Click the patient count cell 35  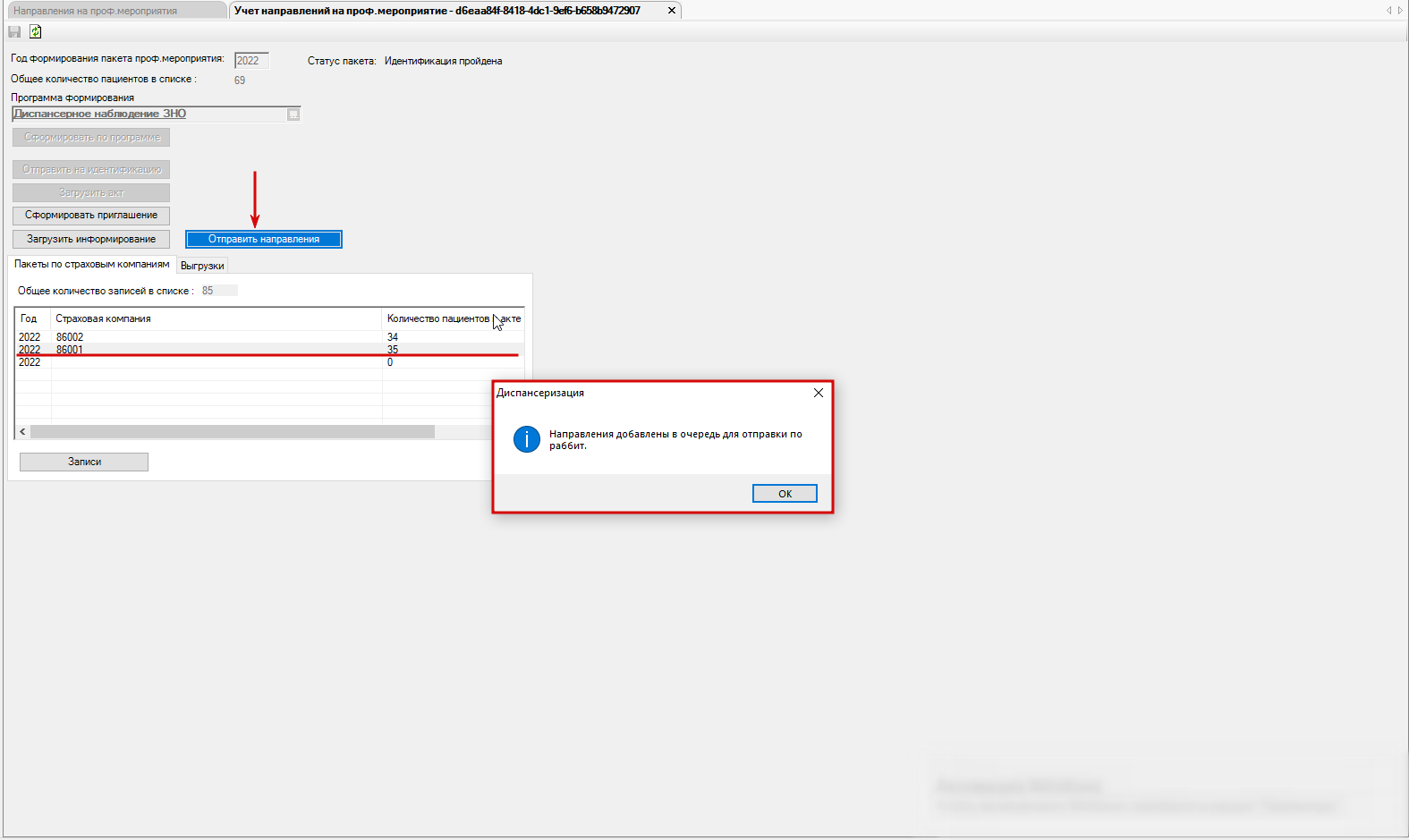[x=393, y=350]
